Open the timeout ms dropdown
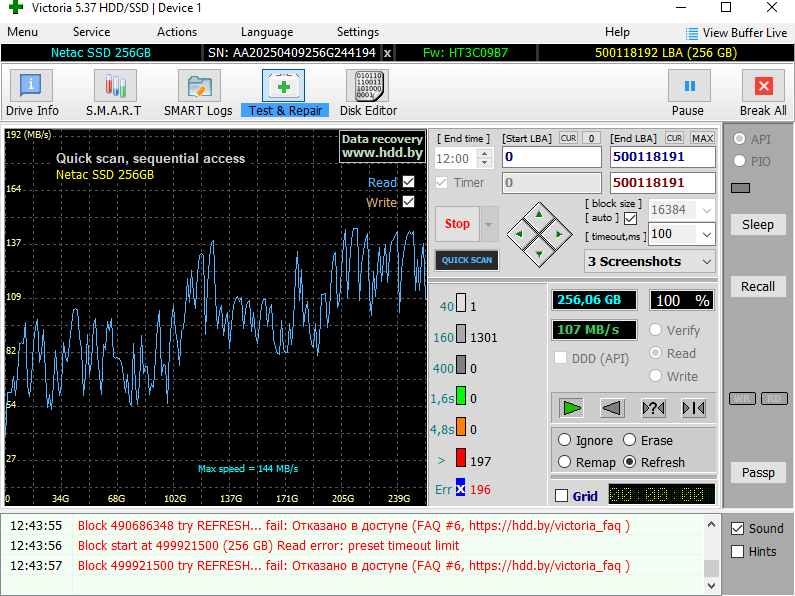The height and width of the screenshot is (596, 795). pos(707,234)
